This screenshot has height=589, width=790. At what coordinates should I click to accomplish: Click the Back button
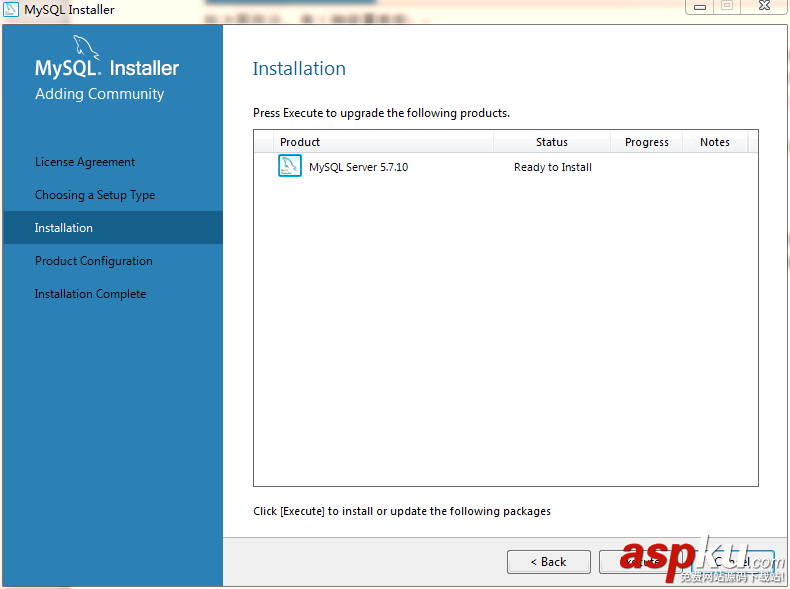coord(549,562)
